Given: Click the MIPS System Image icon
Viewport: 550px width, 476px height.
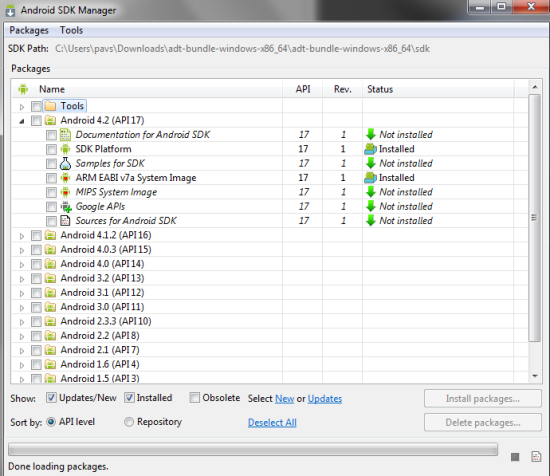Looking at the screenshot, I should click(65, 192).
